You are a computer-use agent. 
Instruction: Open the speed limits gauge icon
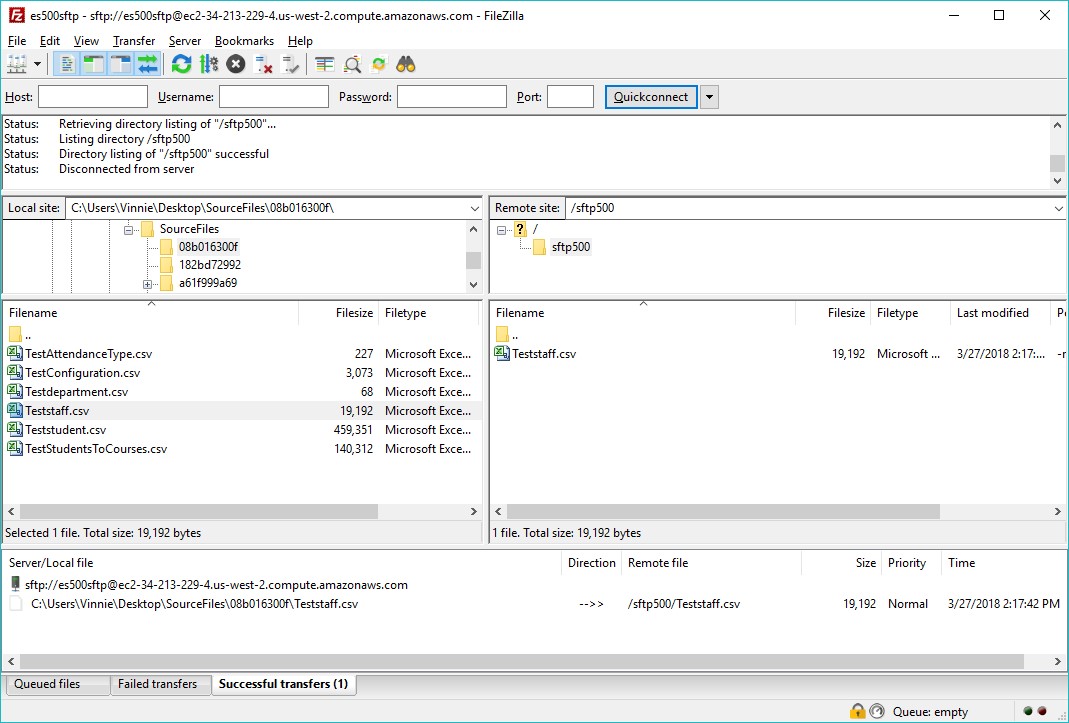[x=877, y=711]
